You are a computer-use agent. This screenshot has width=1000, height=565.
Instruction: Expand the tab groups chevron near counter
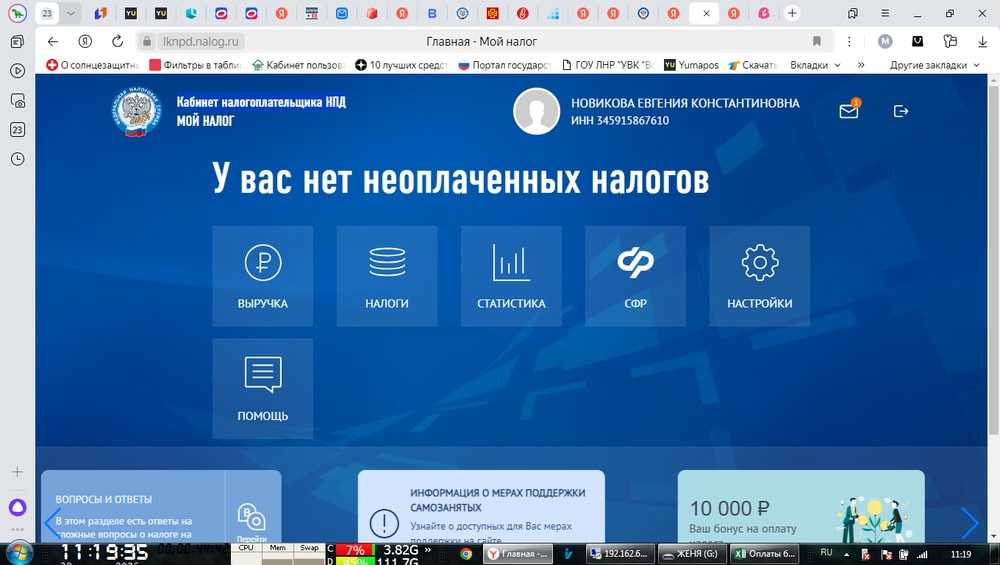[71, 13]
